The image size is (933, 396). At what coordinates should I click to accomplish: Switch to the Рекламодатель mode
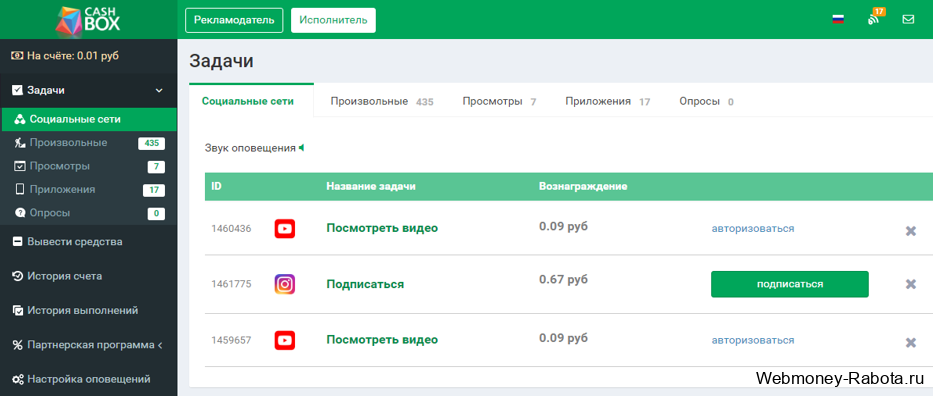(234, 20)
